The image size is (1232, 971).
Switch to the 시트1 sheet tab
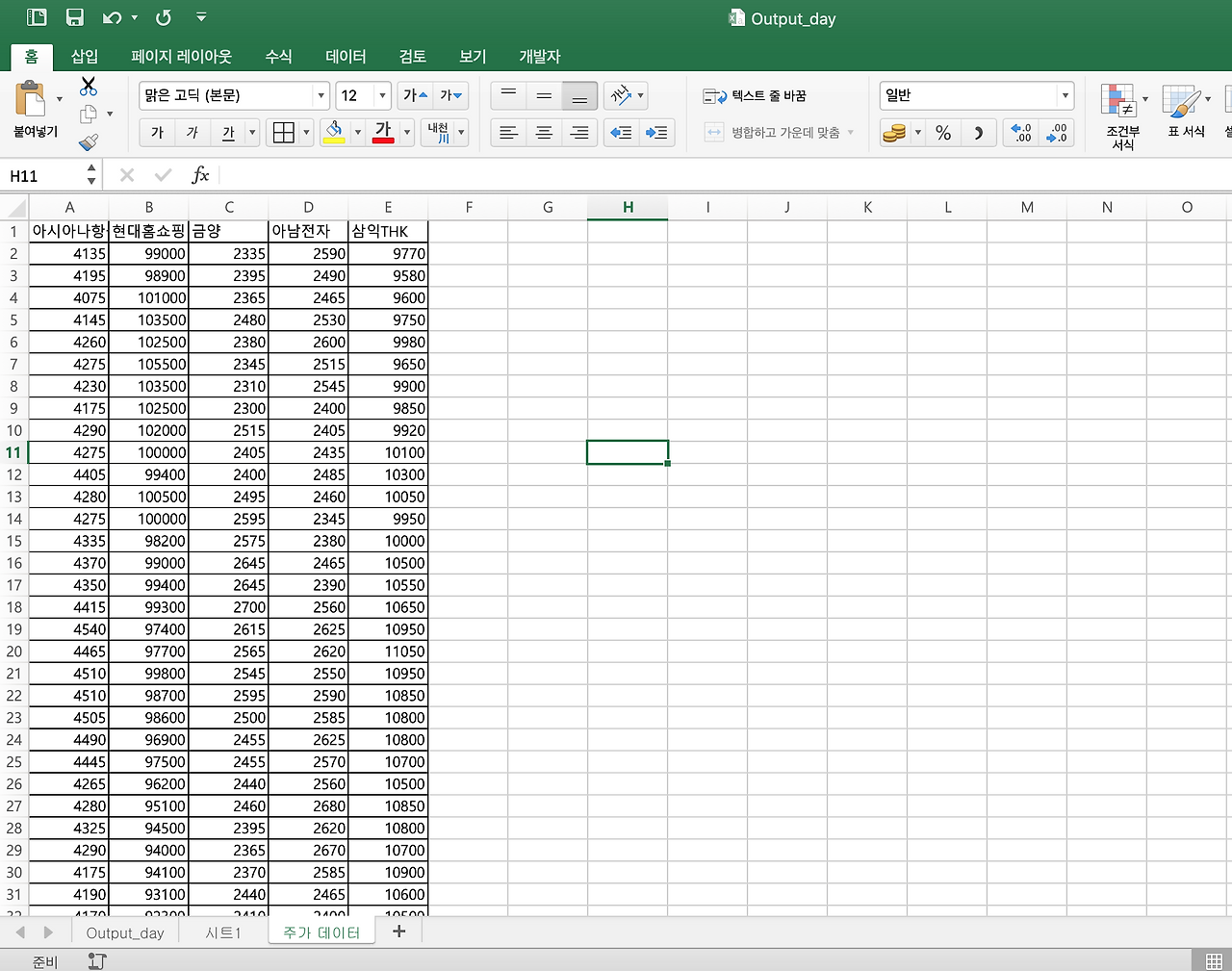223,933
